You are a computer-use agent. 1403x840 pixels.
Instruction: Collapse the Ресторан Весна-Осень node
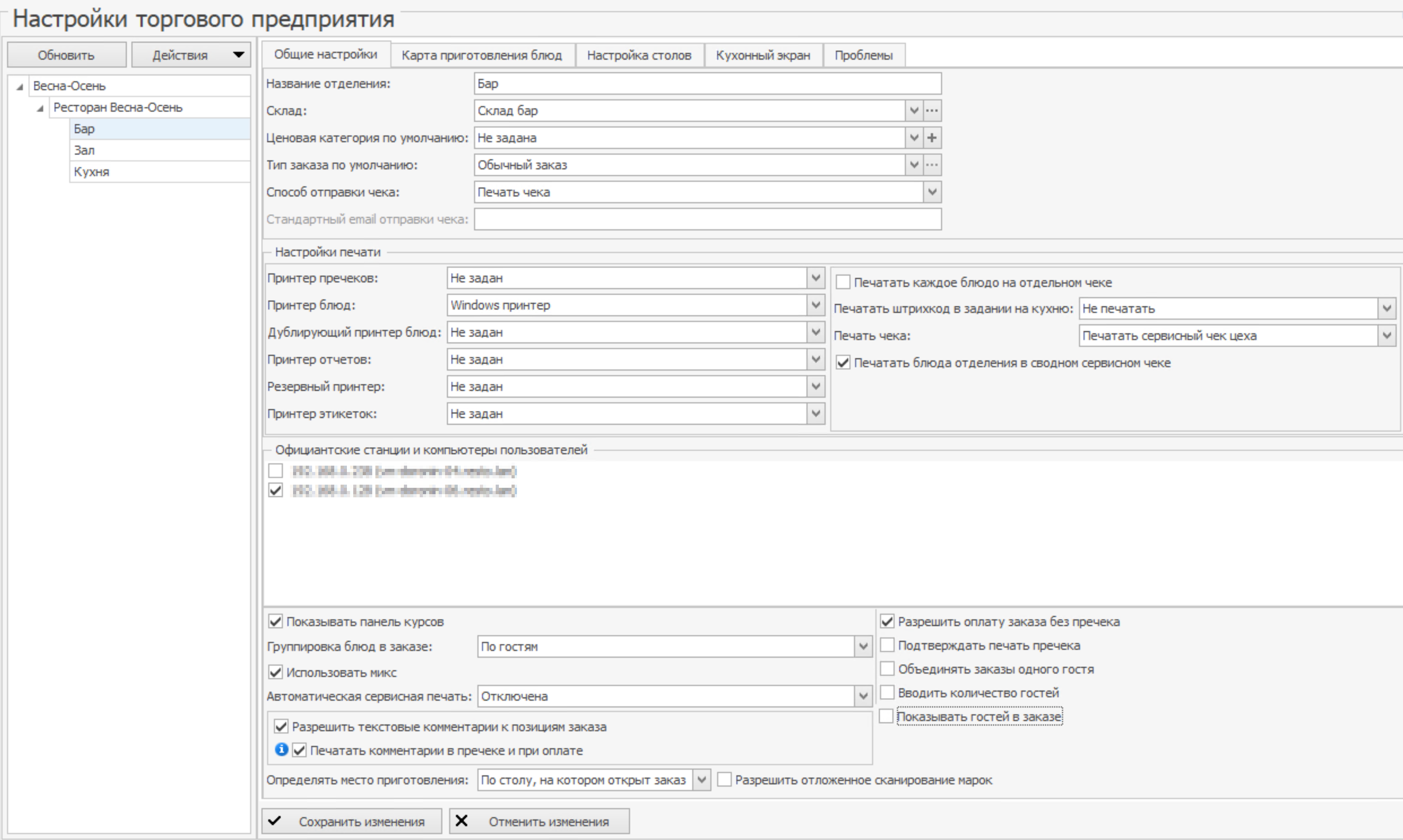pyautogui.click(x=40, y=108)
